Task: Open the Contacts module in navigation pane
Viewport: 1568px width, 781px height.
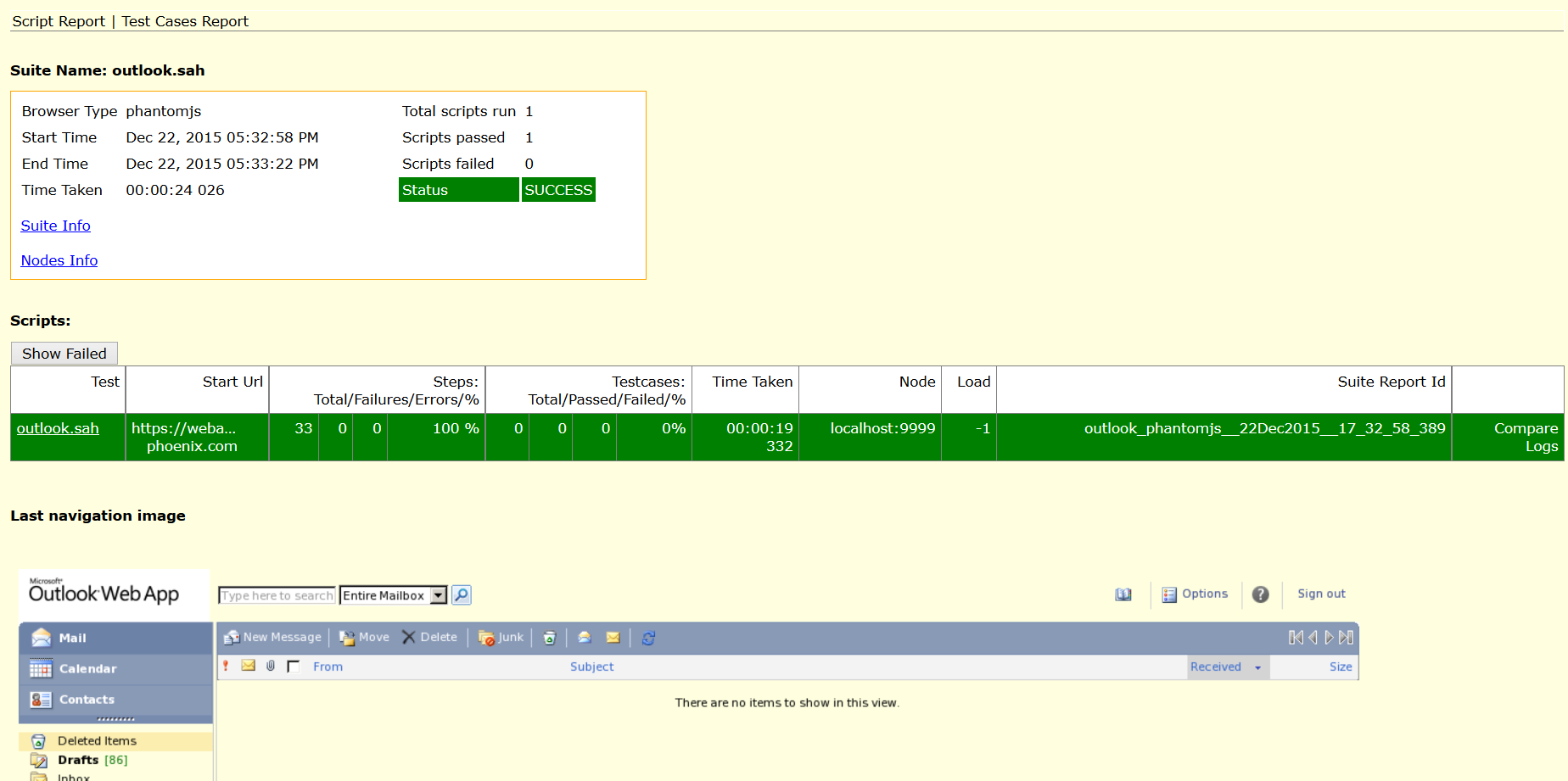Action: tap(115, 700)
